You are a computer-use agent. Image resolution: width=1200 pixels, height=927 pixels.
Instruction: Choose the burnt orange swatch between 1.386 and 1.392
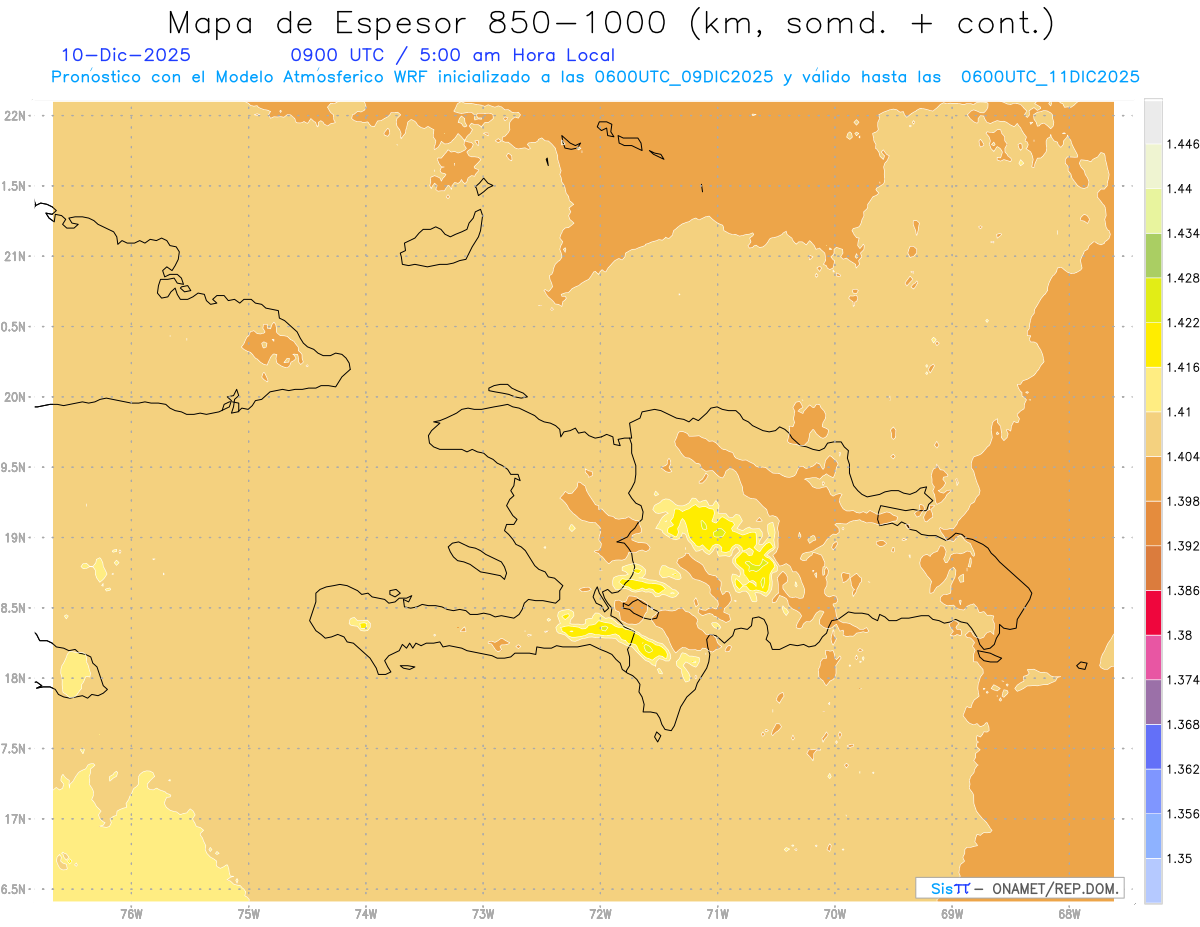(1153, 568)
